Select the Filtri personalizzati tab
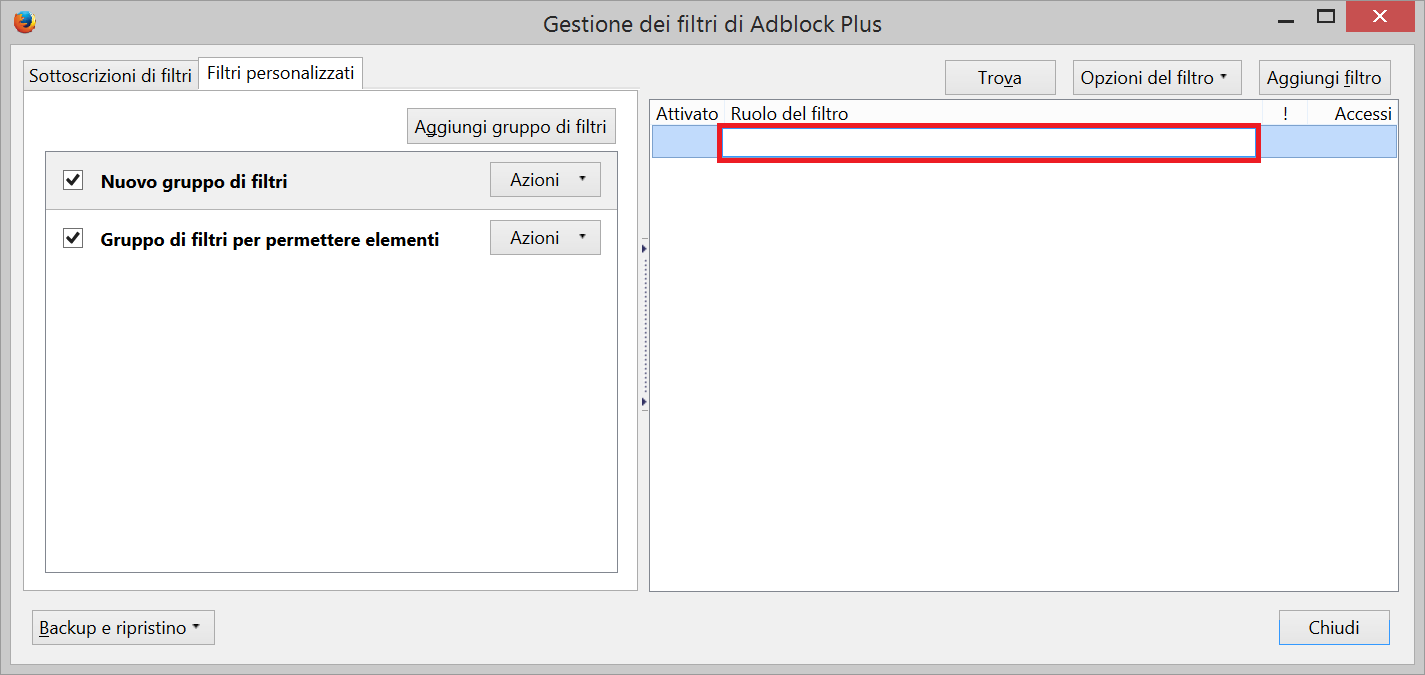Image resolution: width=1425 pixels, height=675 pixels. click(281, 74)
